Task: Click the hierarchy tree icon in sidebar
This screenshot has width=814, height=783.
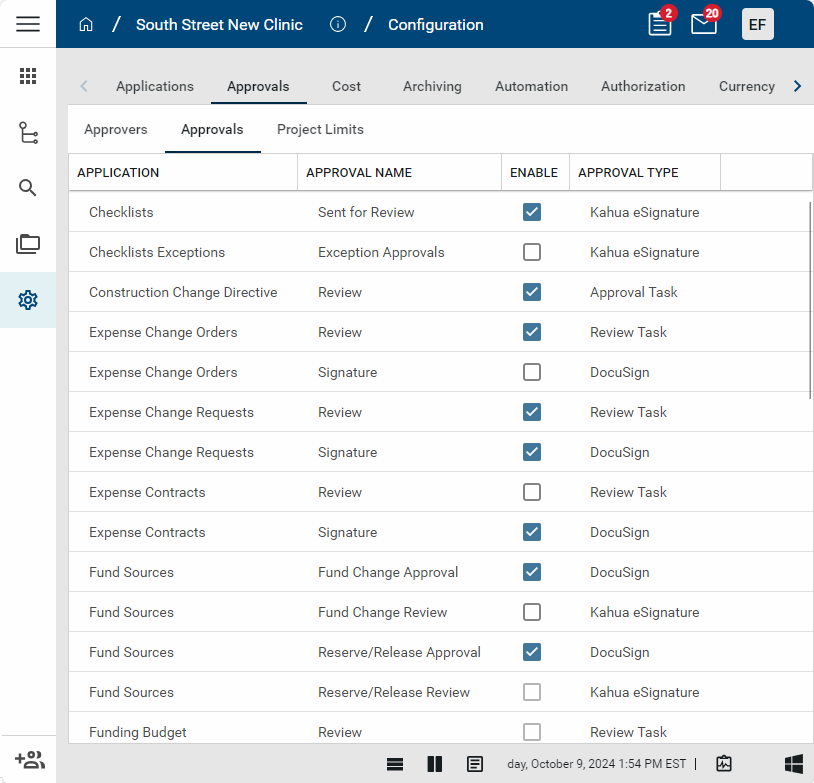Action: point(28,132)
